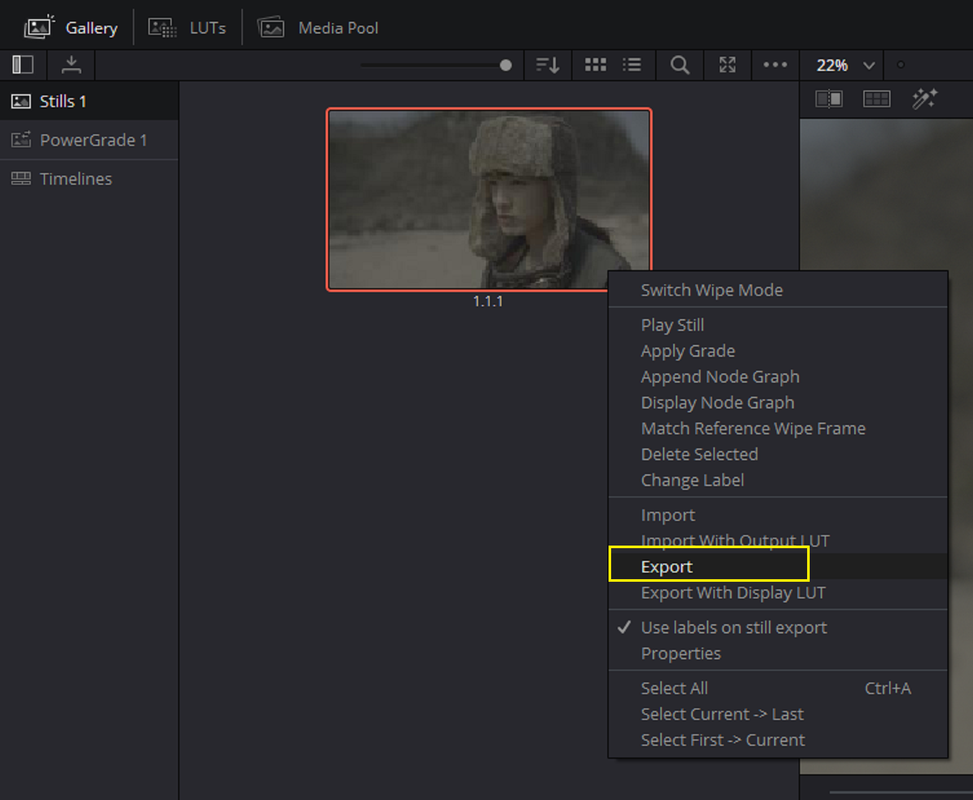This screenshot has height=800, width=973.
Task: Choose Apply Grade
Action: 778,351
